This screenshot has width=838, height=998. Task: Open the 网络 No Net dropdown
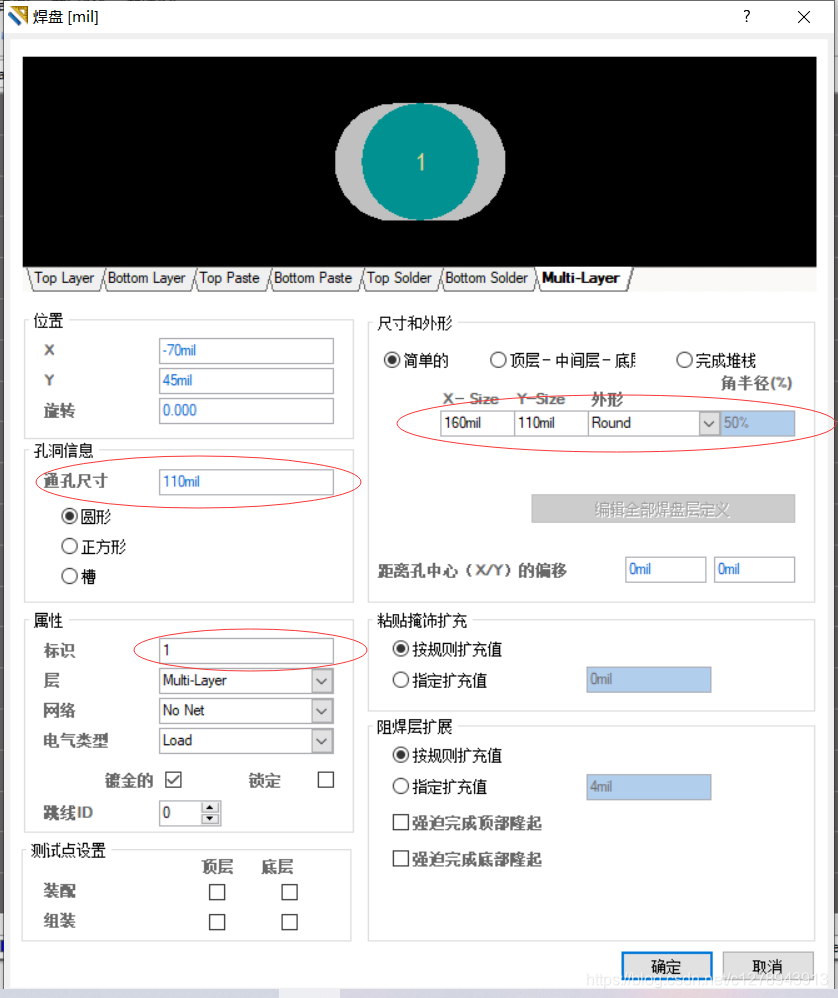coord(322,711)
